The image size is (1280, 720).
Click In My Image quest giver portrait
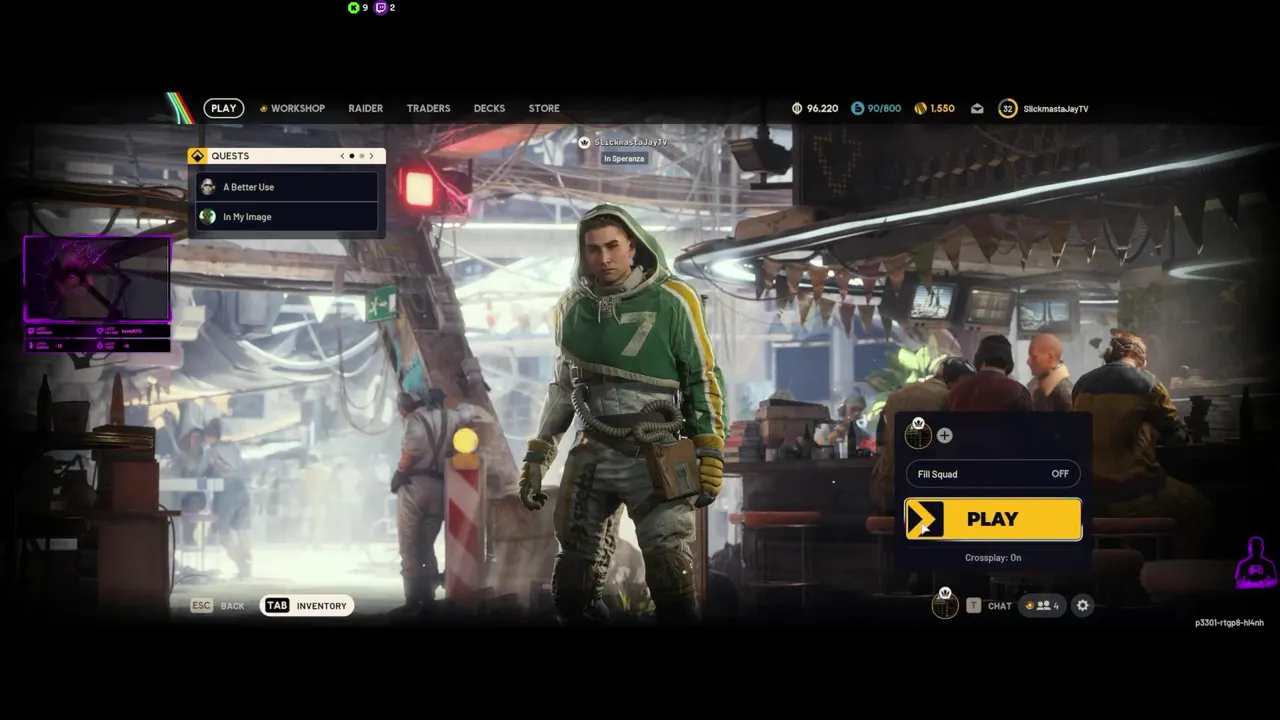click(x=208, y=216)
